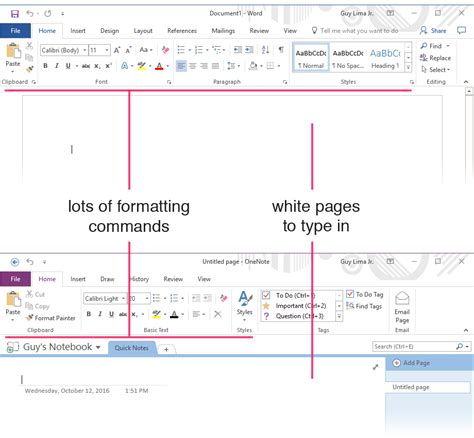Select No Spacing style in Word

click(348, 57)
